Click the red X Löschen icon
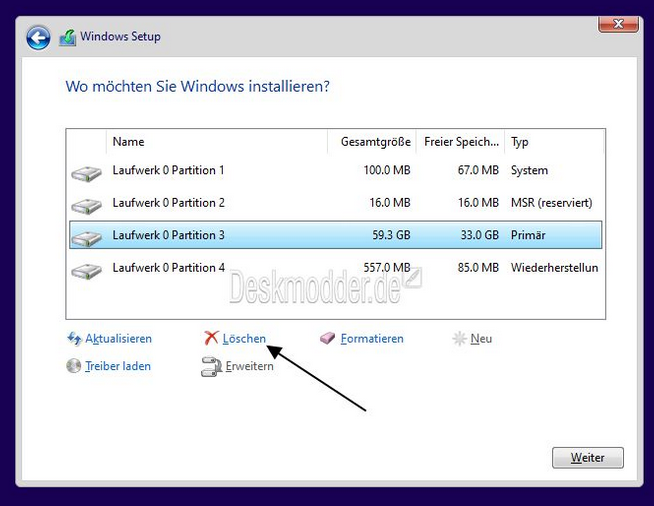Screen dimensions: 654x506 pyautogui.click(x=211, y=338)
